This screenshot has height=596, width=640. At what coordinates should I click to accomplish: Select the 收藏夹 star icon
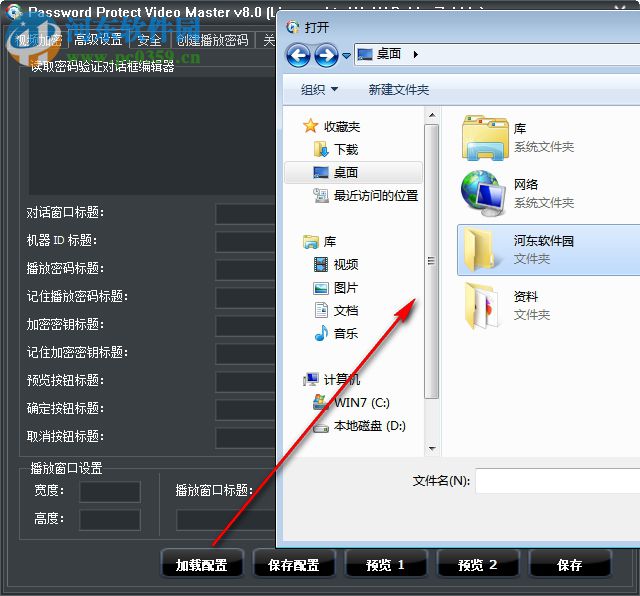[311, 126]
